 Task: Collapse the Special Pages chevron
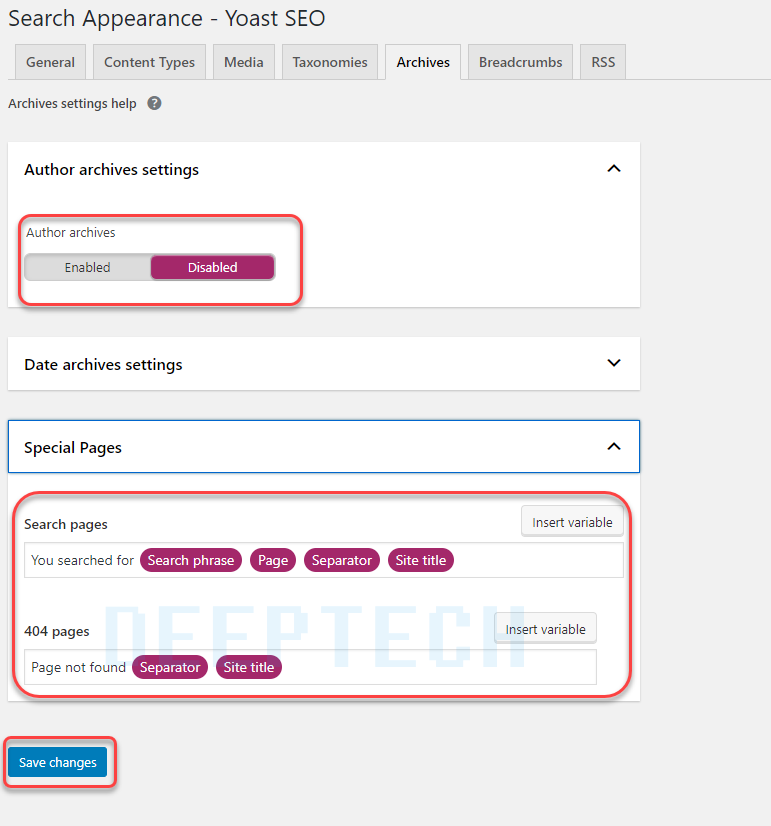[614, 447]
